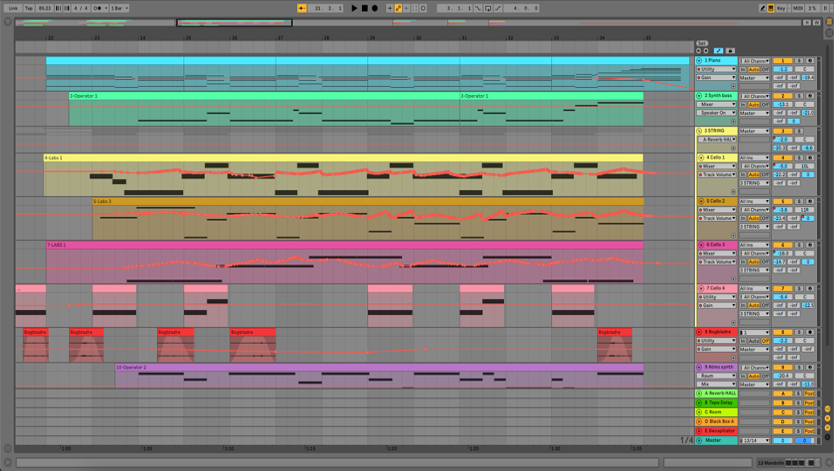Open Master cue out 13/14 dropdown
The image size is (834, 471).
(754, 440)
